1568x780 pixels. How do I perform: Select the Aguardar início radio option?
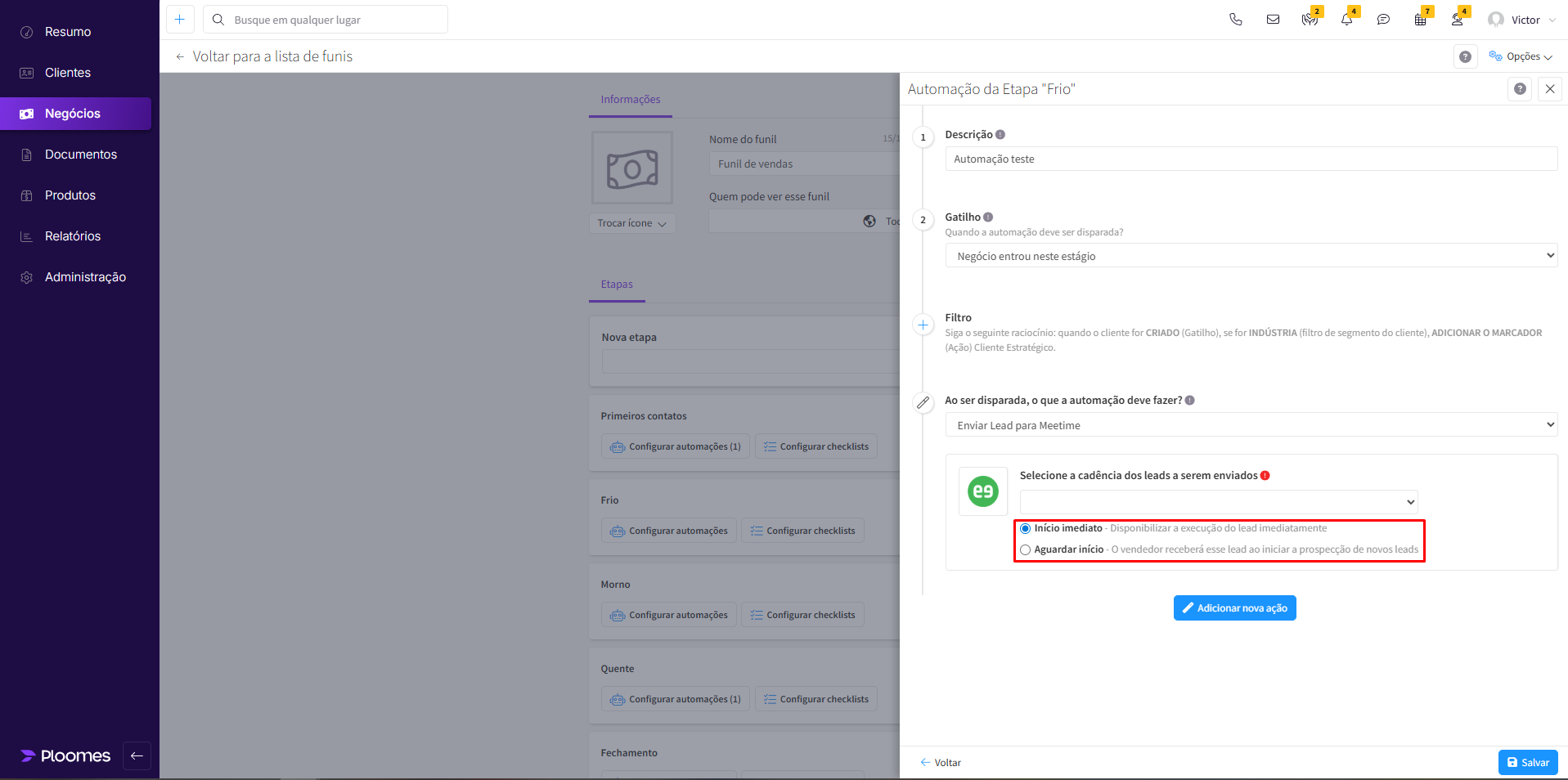pyautogui.click(x=1025, y=550)
